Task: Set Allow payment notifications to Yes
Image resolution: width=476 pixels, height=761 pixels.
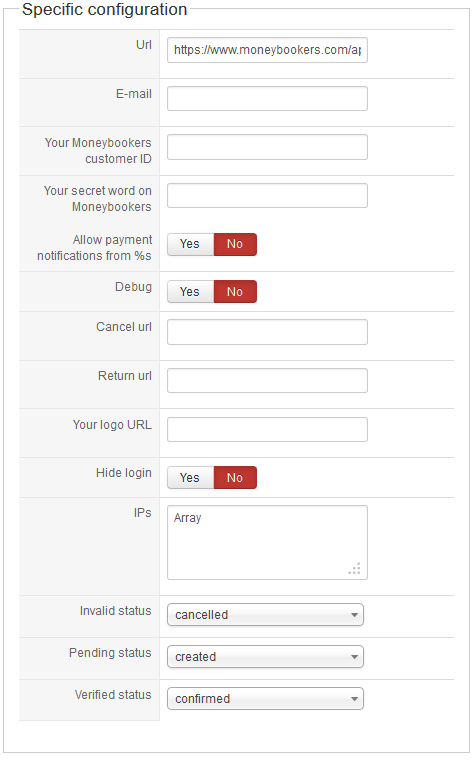Action: coord(190,244)
